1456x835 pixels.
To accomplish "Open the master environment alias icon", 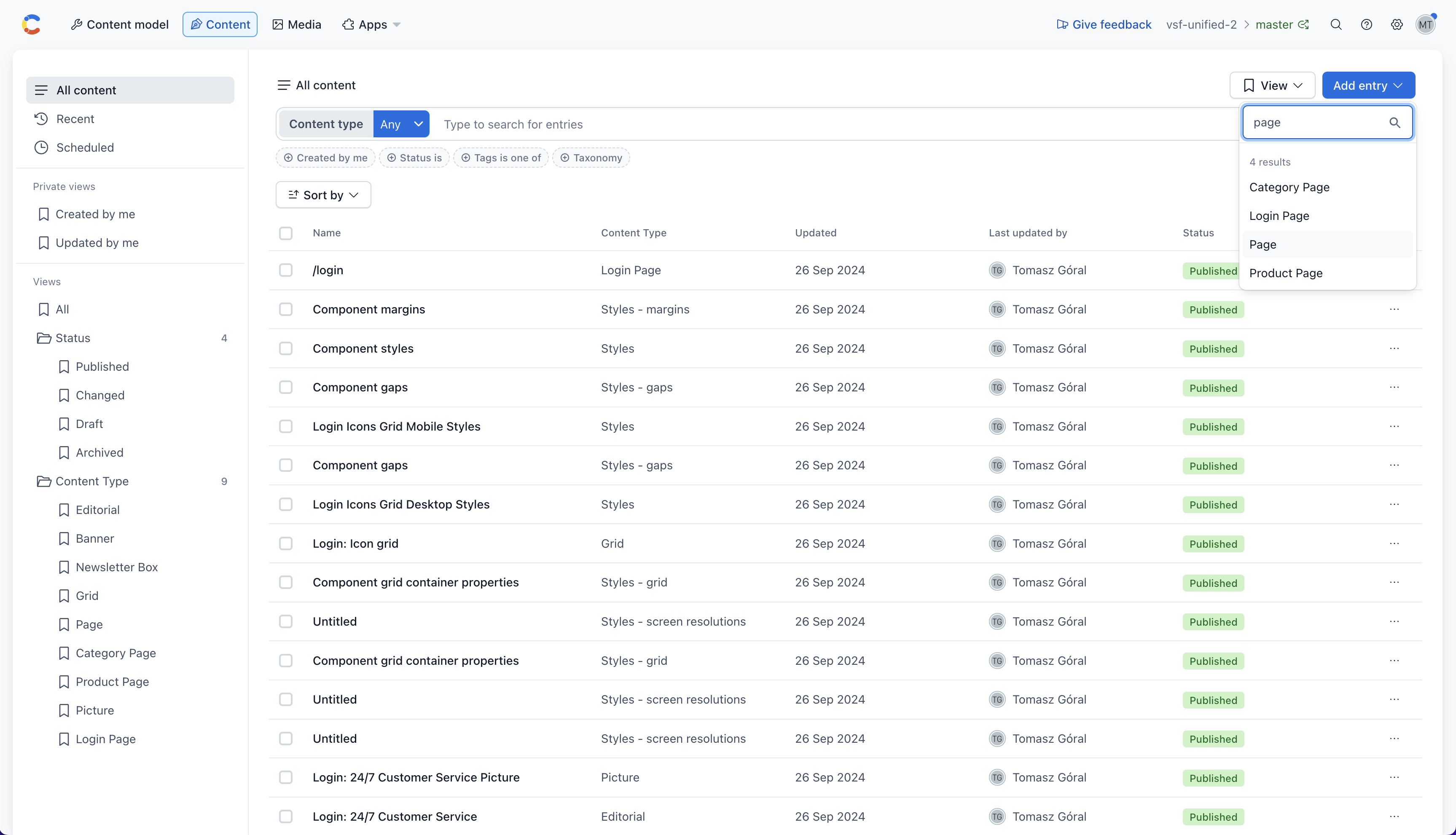I will click(x=1304, y=25).
